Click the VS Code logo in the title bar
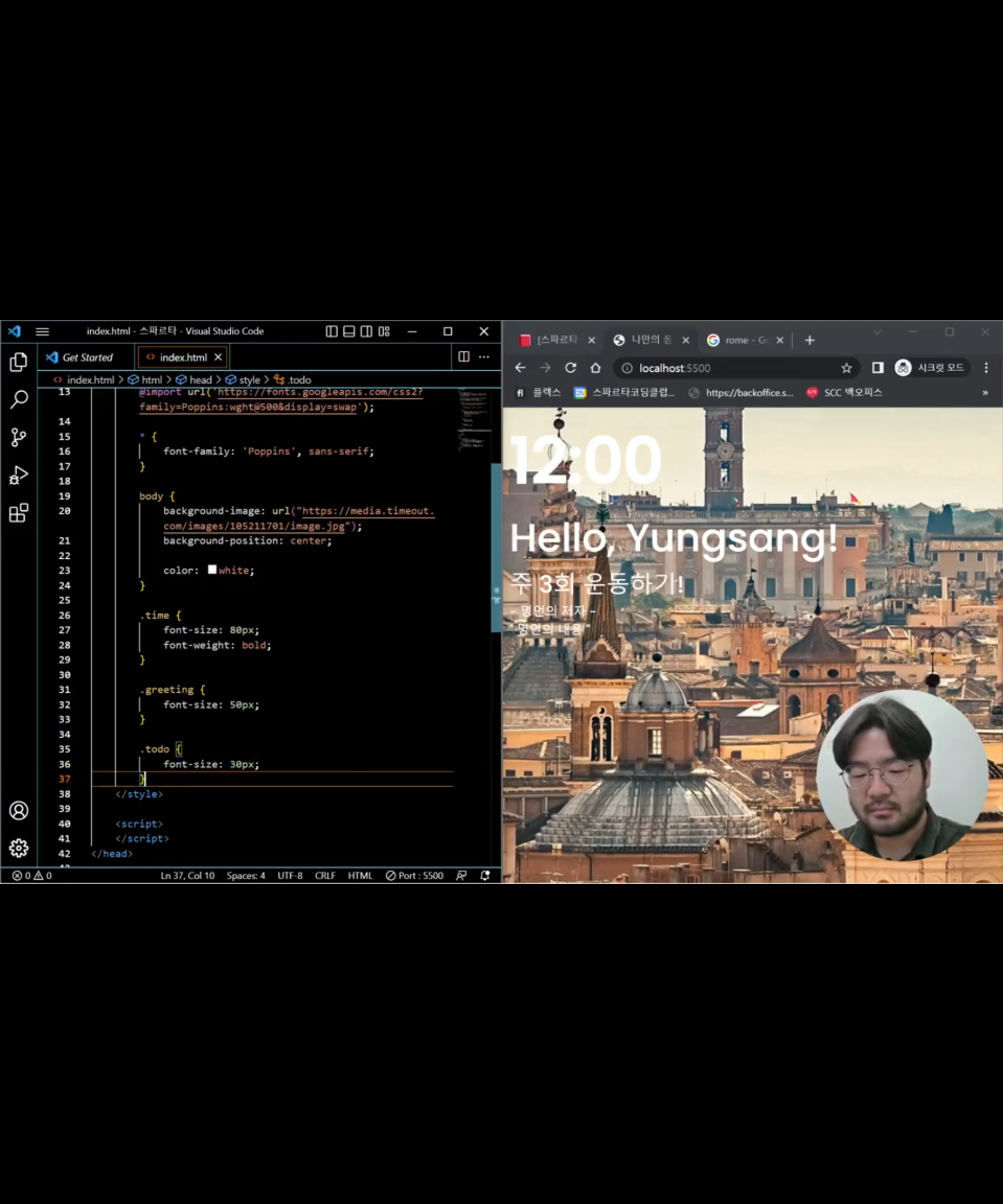The height and width of the screenshot is (1204, 1003). point(15,331)
